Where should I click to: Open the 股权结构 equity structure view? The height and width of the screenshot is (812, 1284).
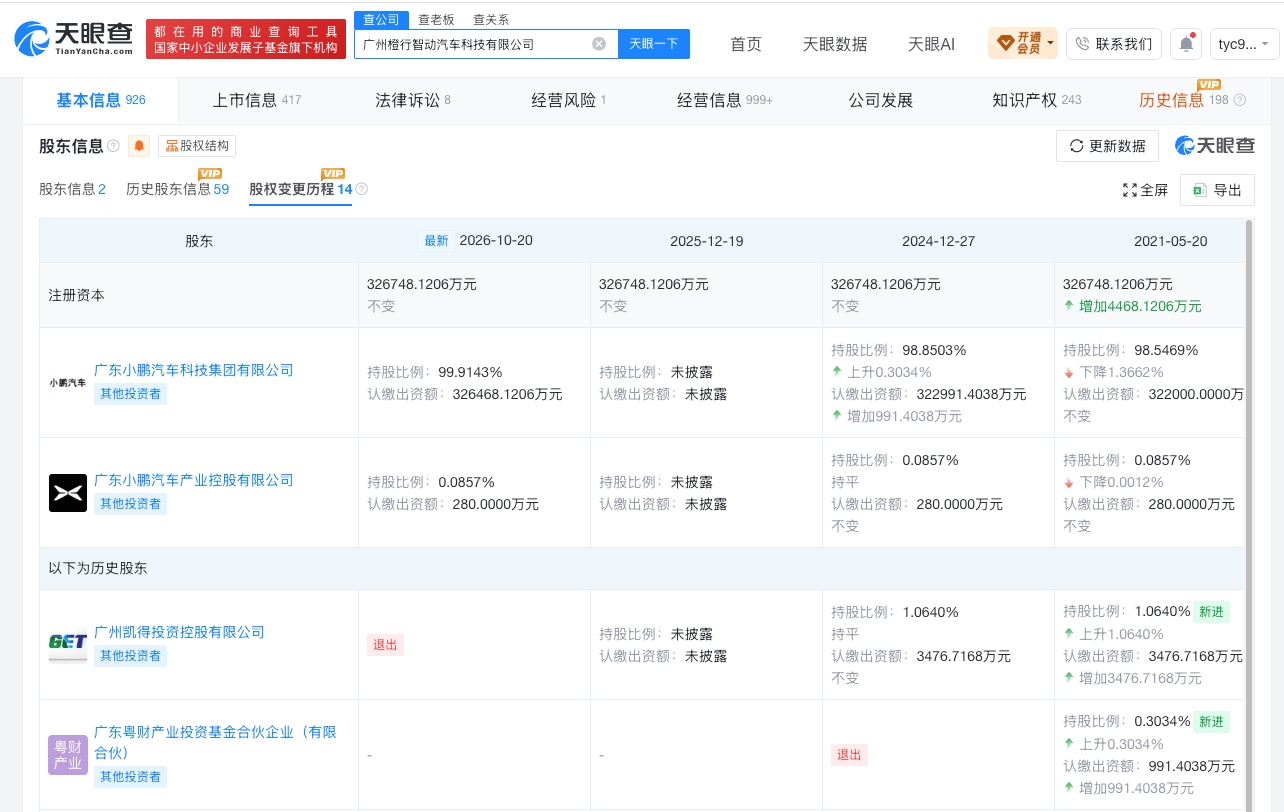pyautogui.click(x=197, y=146)
